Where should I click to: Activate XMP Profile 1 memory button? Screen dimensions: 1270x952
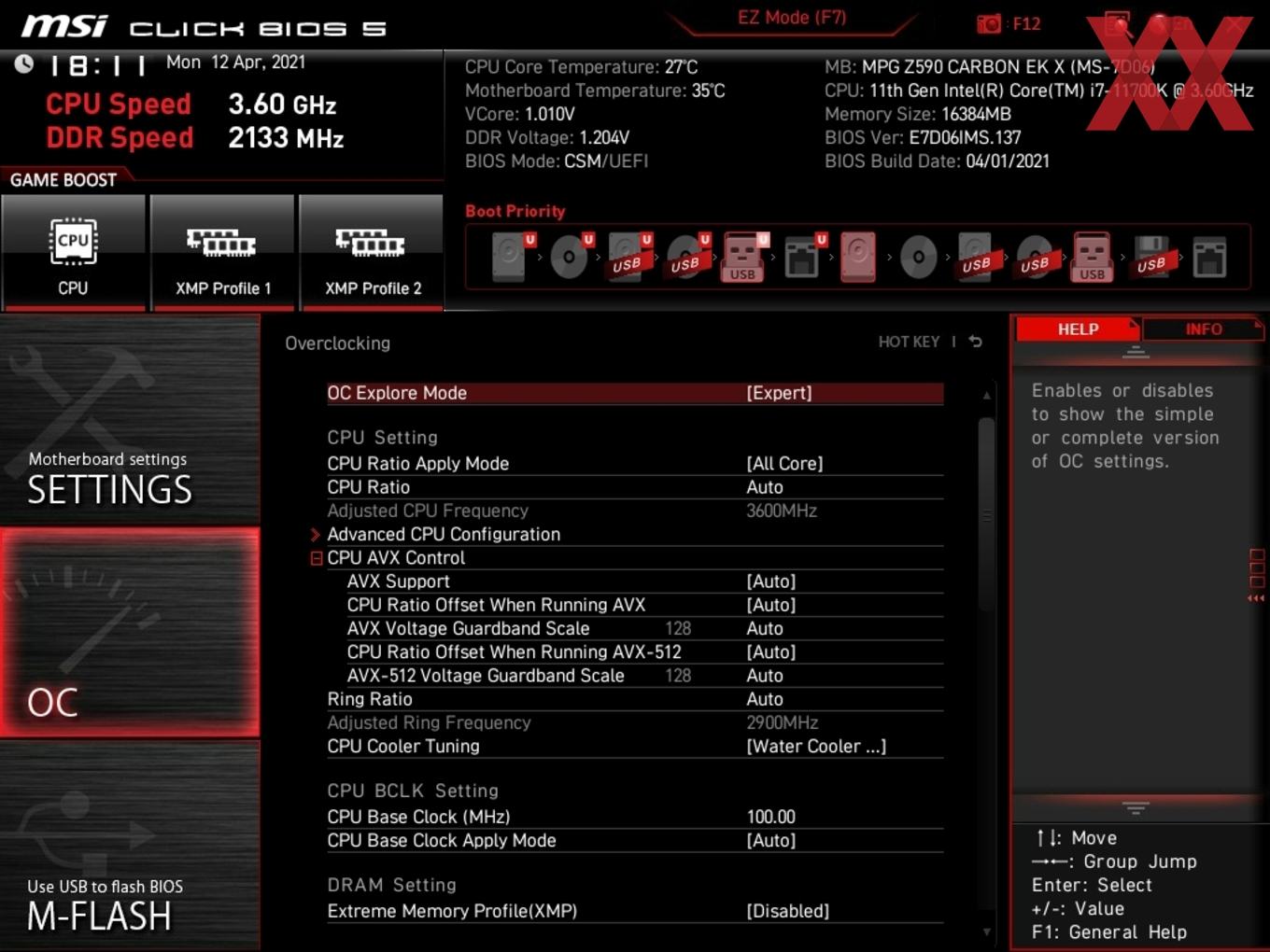222,252
